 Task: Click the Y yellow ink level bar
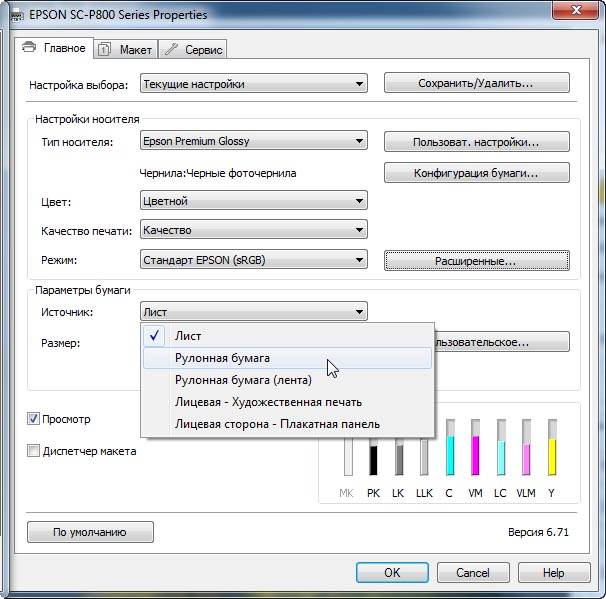pyautogui.click(x=552, y=447)
